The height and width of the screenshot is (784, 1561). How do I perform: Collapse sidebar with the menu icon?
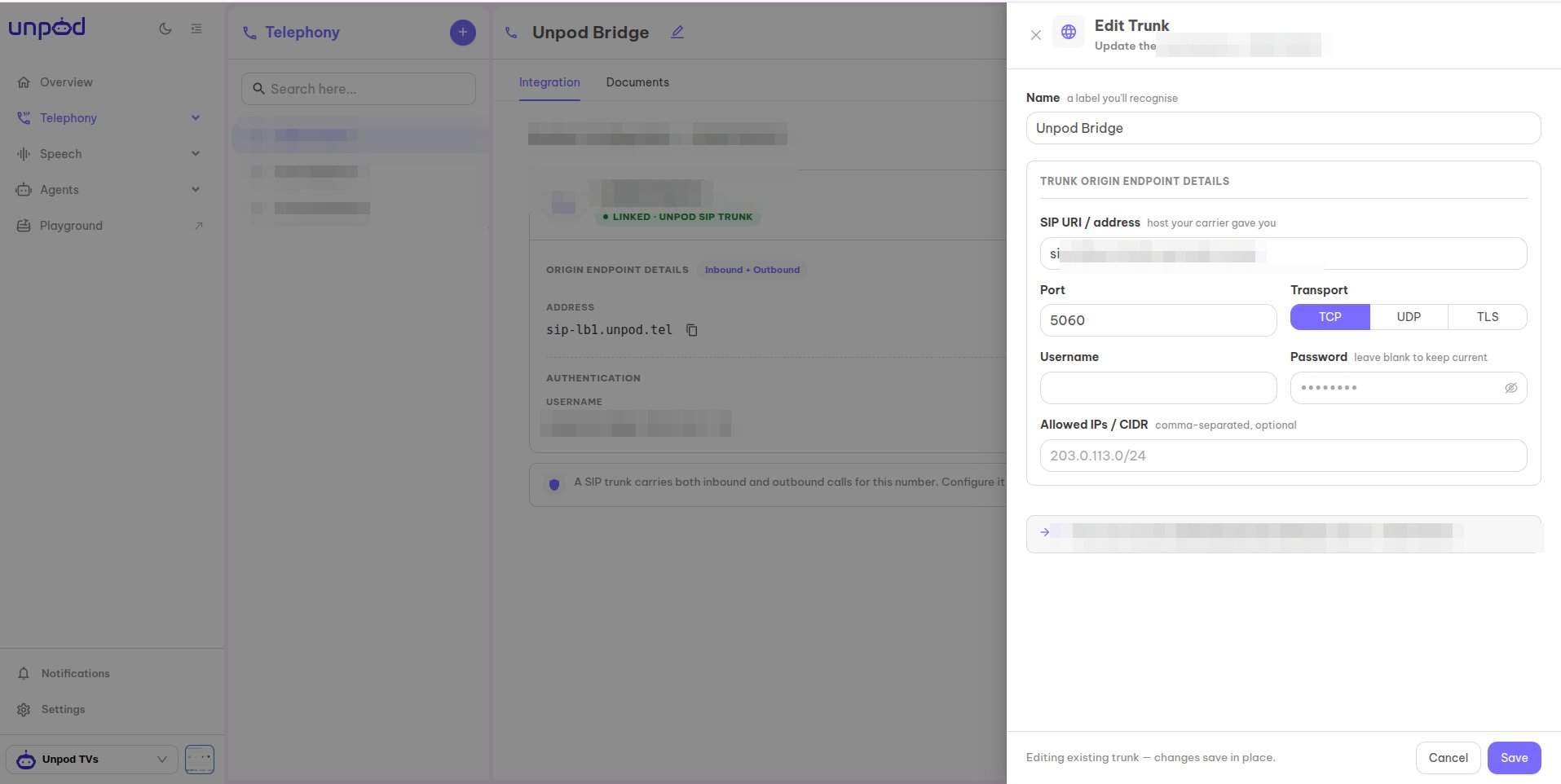pyautogui.click(x=196, y=29)
